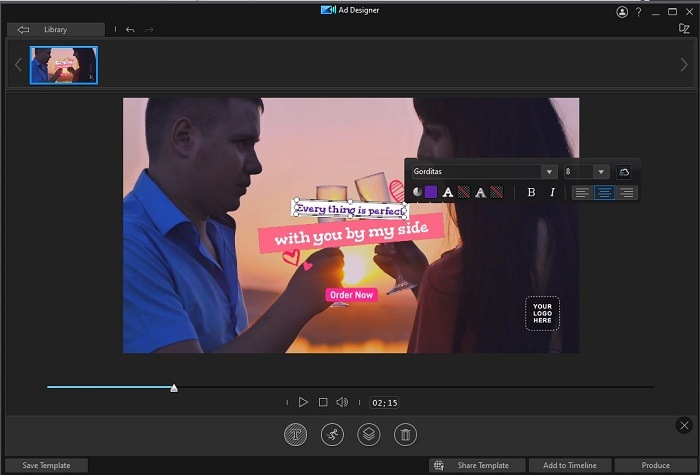Click the 02;15 timecode field

click(x=384, y=403)
